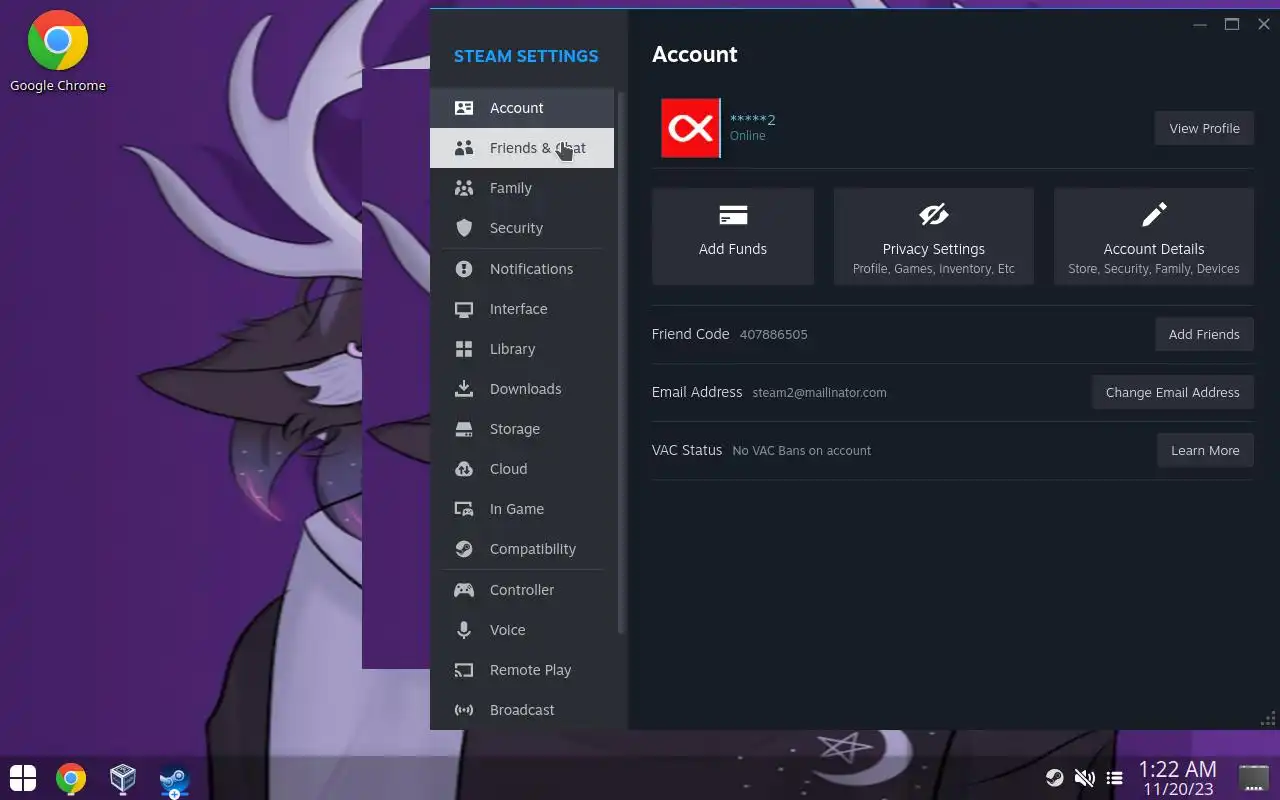This screenshot has height=800, width=1280.
Task: Click the Online status text
Action: 747,136
